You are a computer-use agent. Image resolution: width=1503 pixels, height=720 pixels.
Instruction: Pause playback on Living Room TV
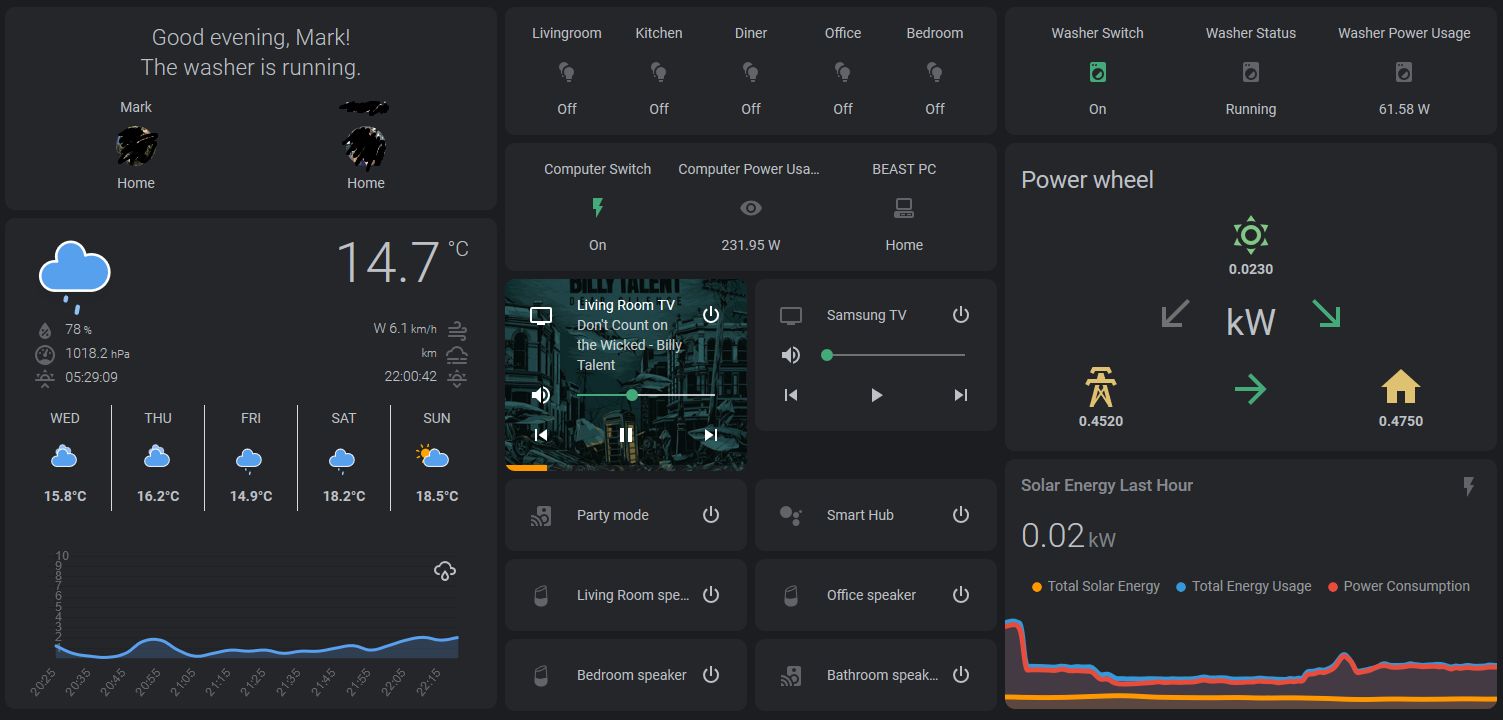[x=625, y=434]
